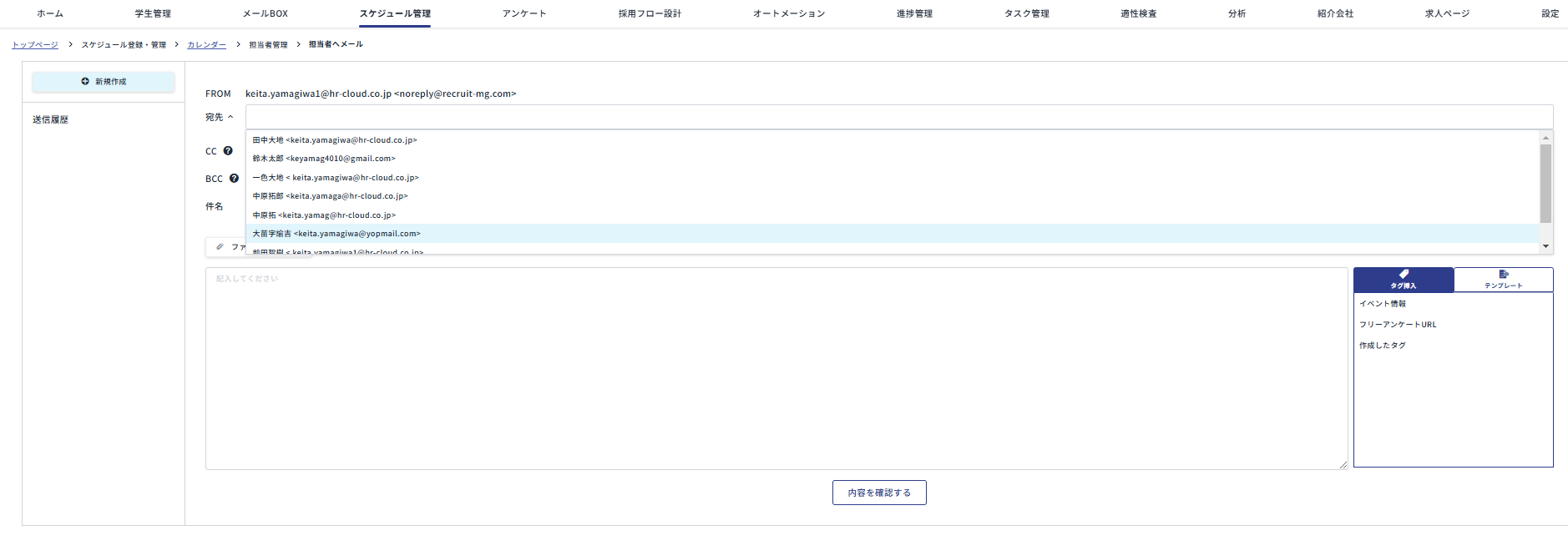The image size is (1568, 546).
Task: Click the template icon on テンプレート tab
Action: (1504, 274)
